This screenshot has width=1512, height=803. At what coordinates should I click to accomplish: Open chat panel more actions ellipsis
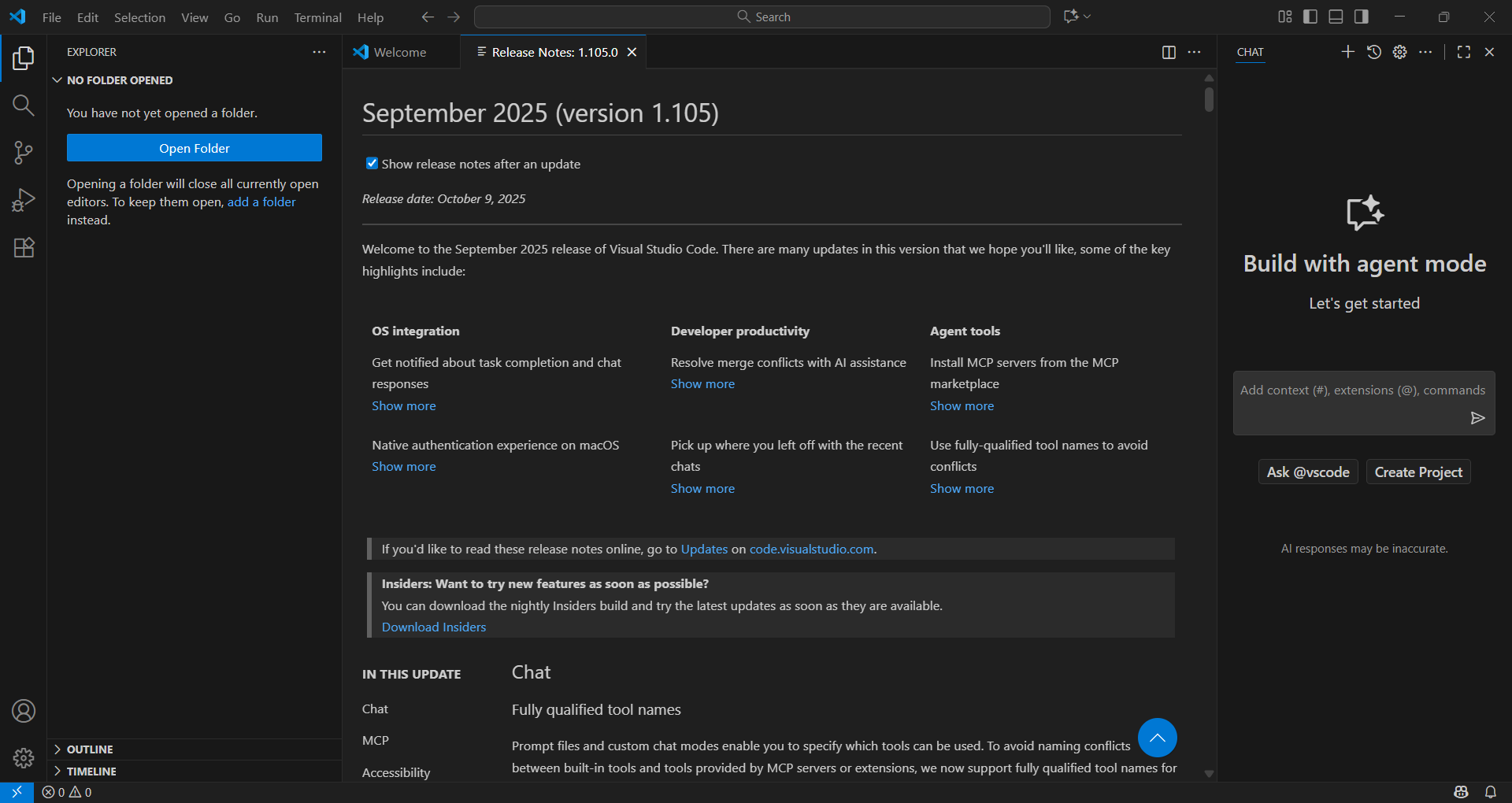pyautogui.click(x=1425, y=52)
